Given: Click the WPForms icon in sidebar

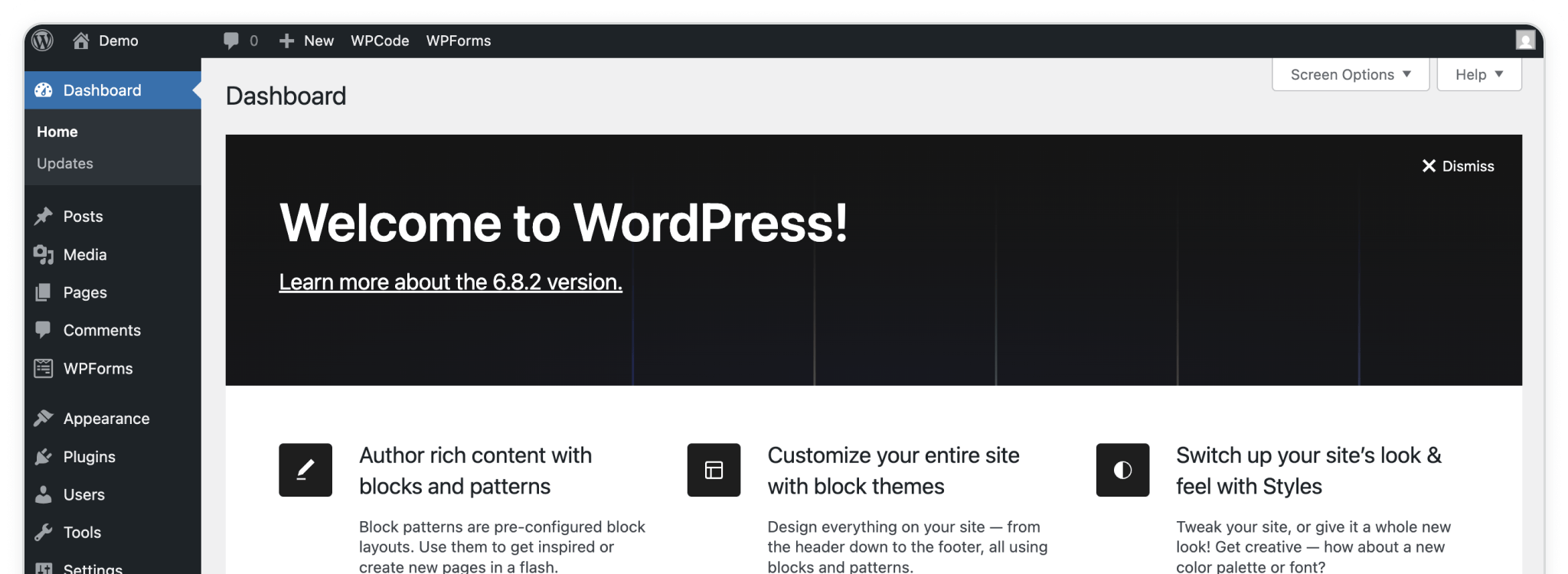Looking at the screenshot, I should (44, 368).
